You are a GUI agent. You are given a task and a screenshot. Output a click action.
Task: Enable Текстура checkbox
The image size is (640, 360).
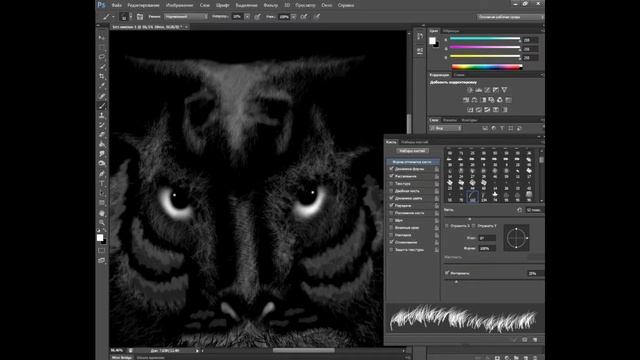tap(391, 183)
